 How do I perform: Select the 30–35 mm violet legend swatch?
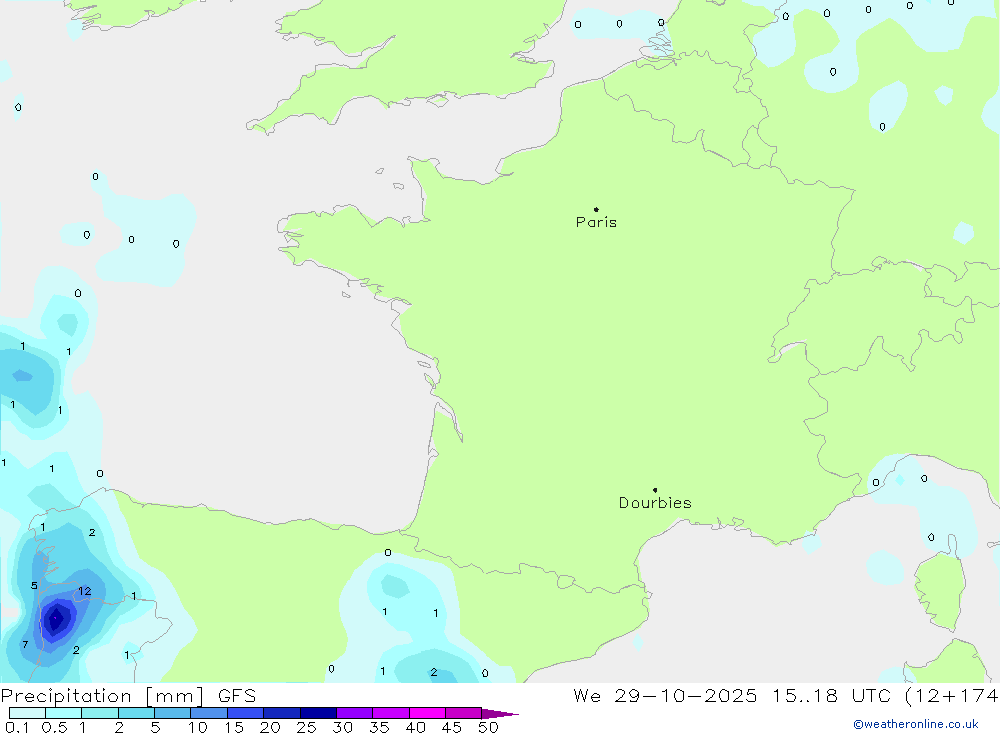coord(354,713)
